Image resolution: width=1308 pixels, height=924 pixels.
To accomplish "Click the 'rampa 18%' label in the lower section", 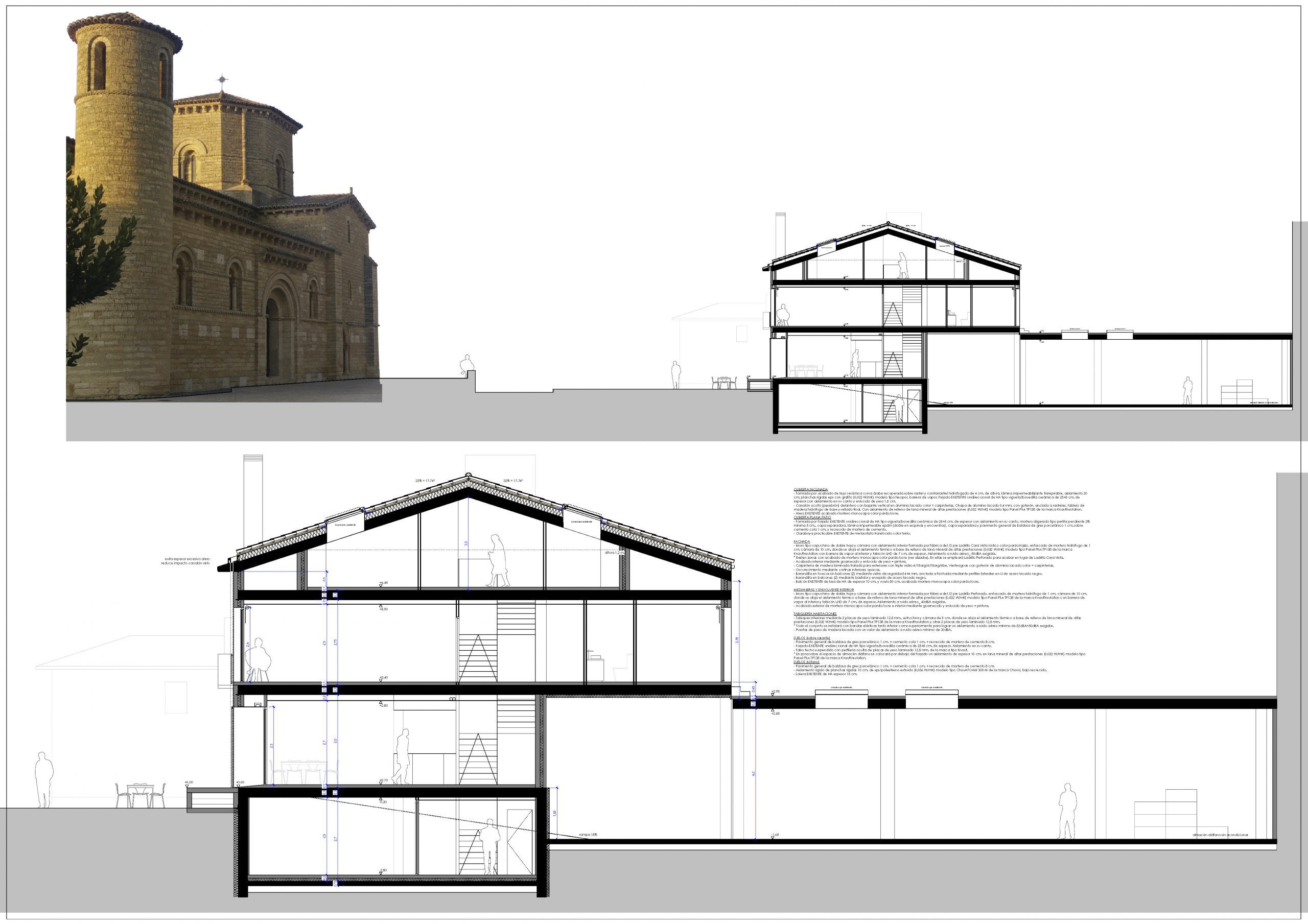I will click(x=588, y=835).
